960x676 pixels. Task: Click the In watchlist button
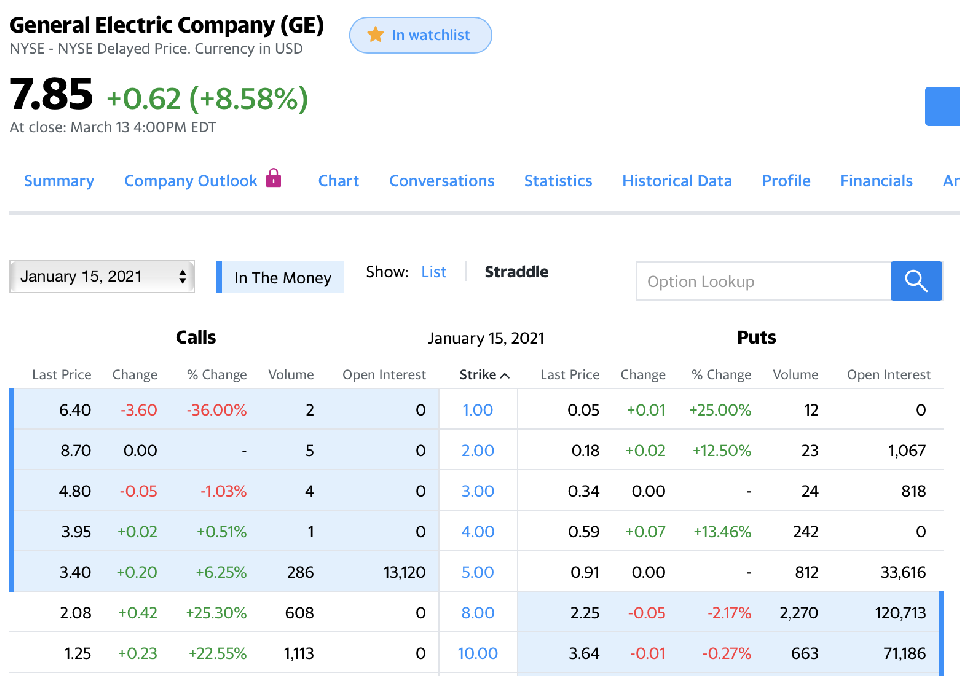(x=420, y=35)
